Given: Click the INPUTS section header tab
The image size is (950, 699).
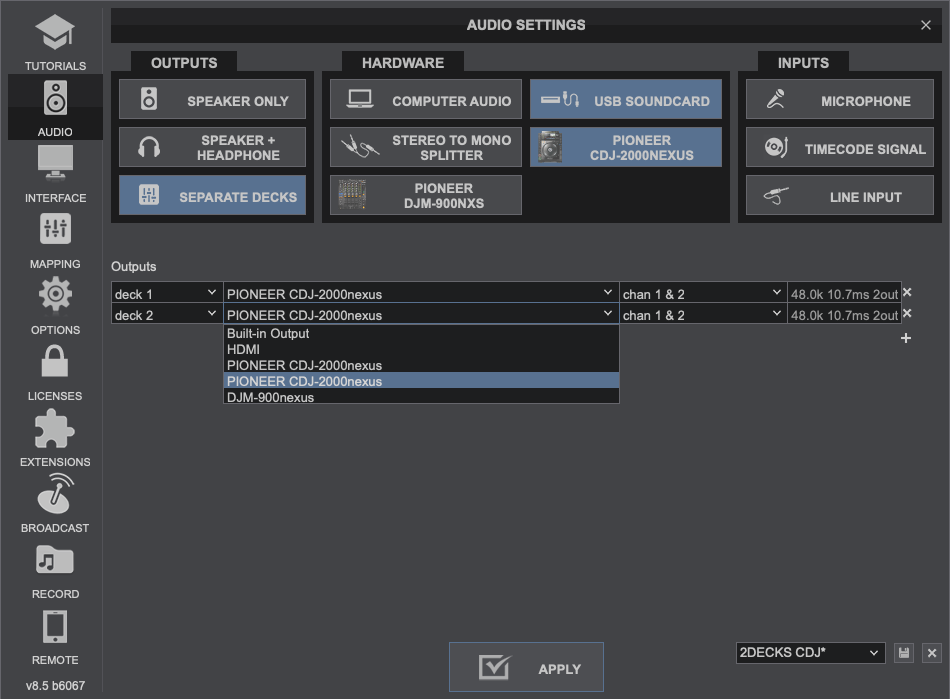Looking at the screenshot, I should point(803,62).
